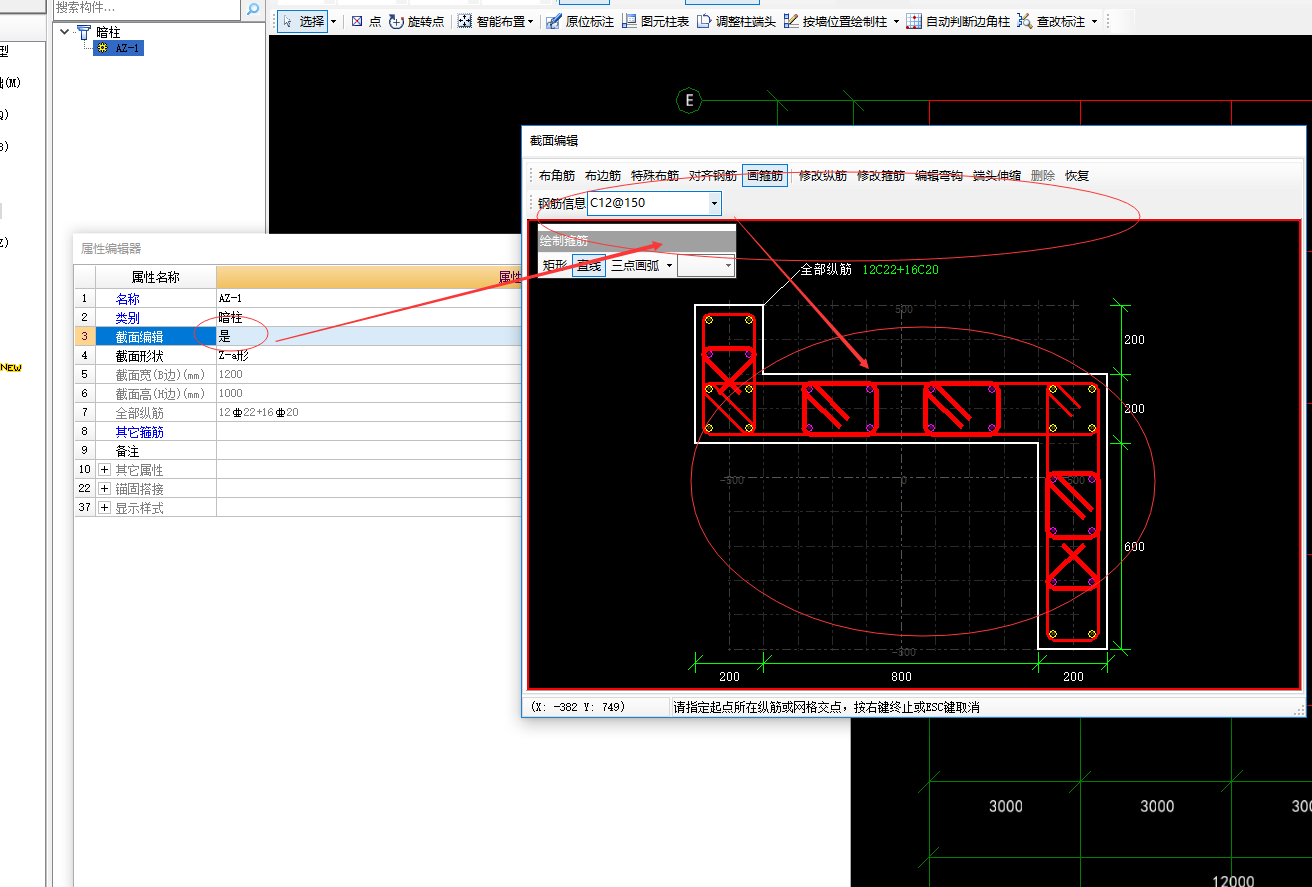Choose the 三点画弧 drawing mode
The height and width of the screenshot is (887, 1312).
pos(635,266)
